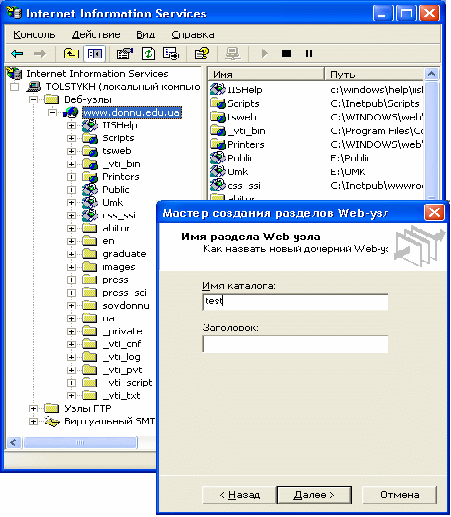Click the Start (play) toolbar button
Image resolution: width=451 pixels, height=517 pixels.
click(x=265, y=53)
